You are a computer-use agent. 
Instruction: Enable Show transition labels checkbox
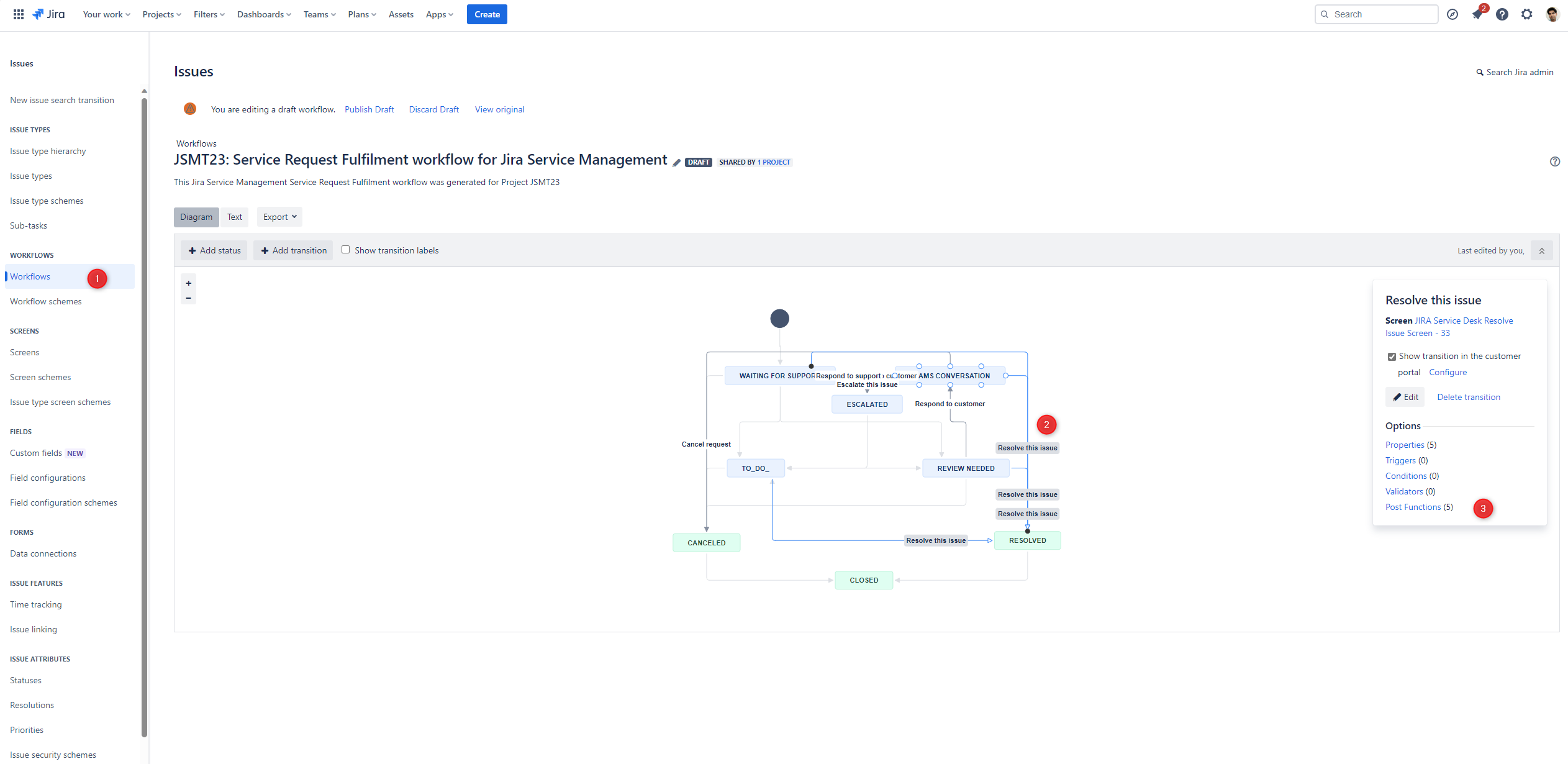click(x=346, y=250)
